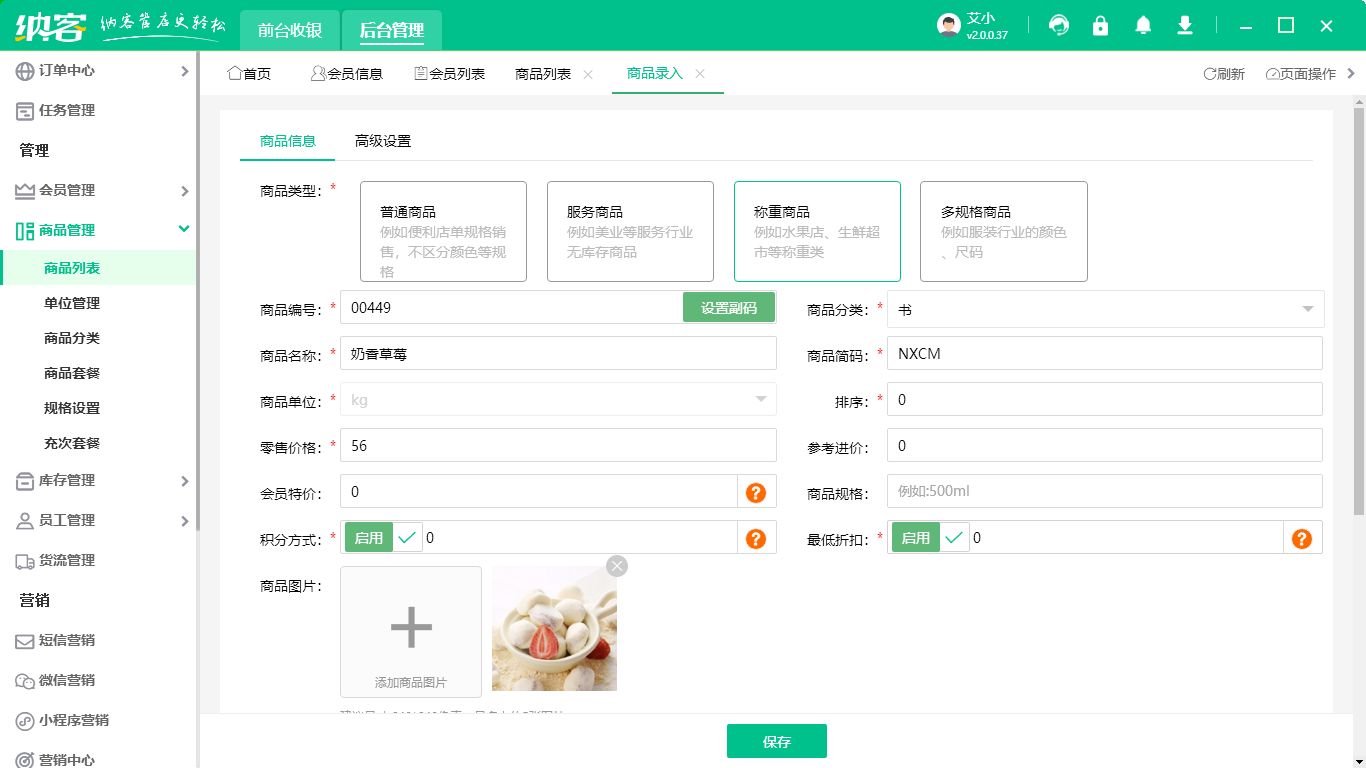The width and height of the screenshot is (1366, 768).
Task: Click the 设置副码 button
Action: (729, 307)
